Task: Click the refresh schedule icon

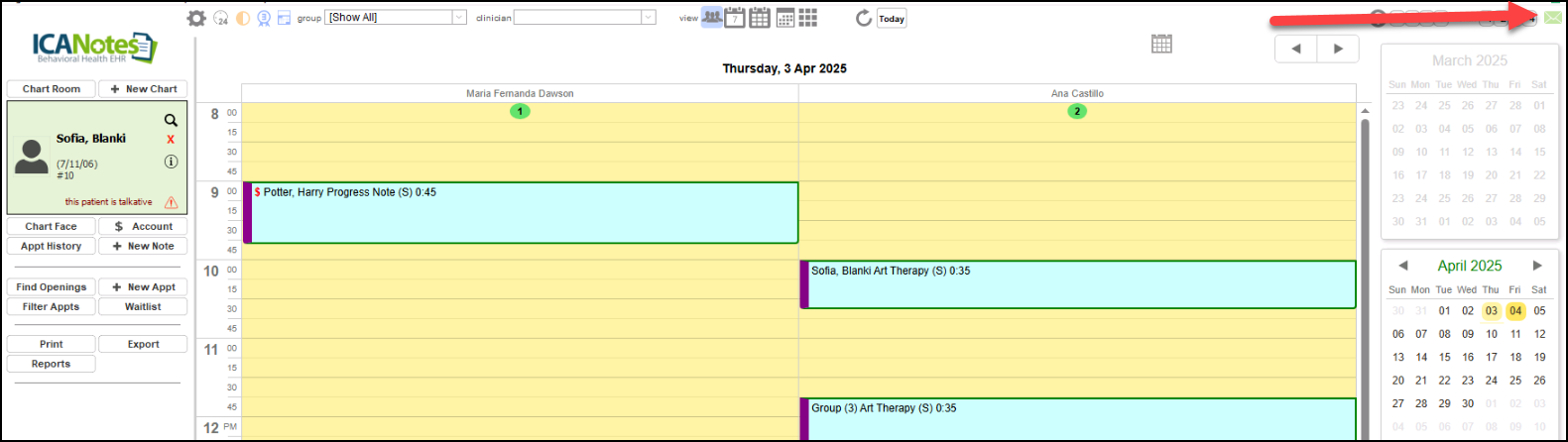Action: click(x=864, y=18)
